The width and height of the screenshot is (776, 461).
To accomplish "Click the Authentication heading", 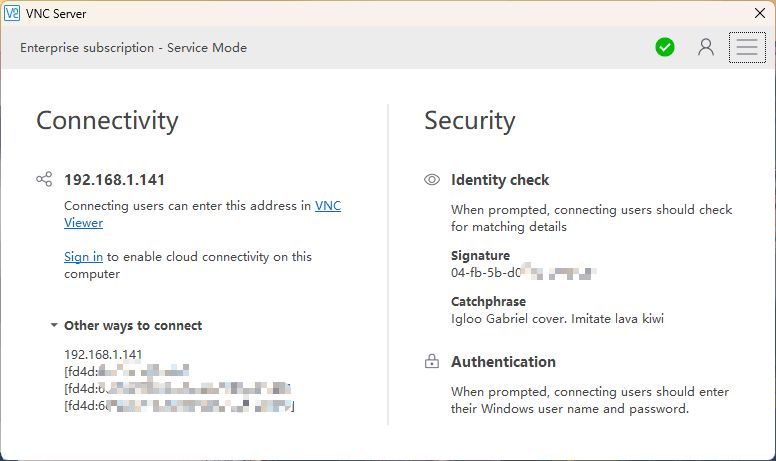I will tap(503, 362).
